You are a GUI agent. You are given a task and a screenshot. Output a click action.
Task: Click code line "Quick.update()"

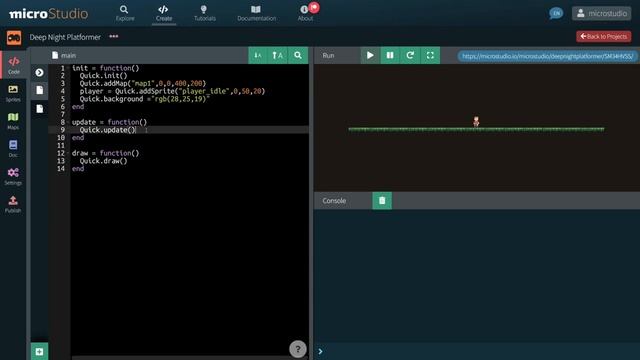107,130
